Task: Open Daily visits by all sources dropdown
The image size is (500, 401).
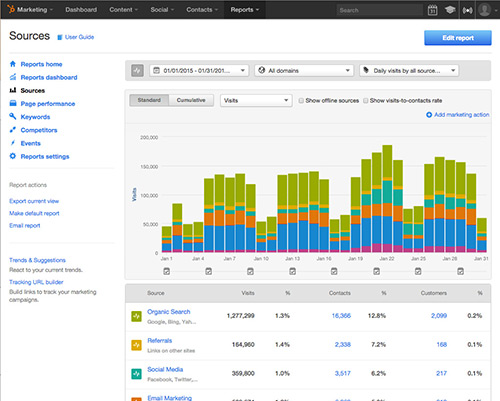Action: [409, 71]
